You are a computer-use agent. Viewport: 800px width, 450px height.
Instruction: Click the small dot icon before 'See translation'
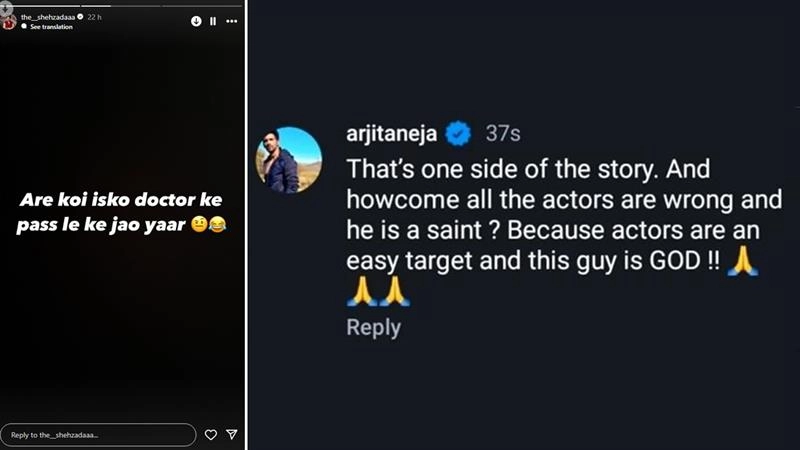click(25, 26)
